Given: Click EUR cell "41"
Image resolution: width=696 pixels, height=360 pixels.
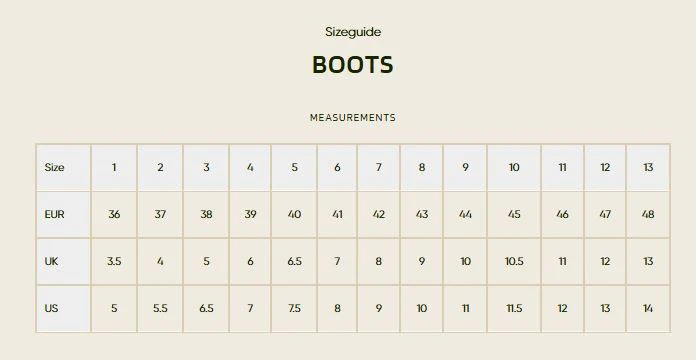Looking at the screenshot, I should tap(337, 214).
